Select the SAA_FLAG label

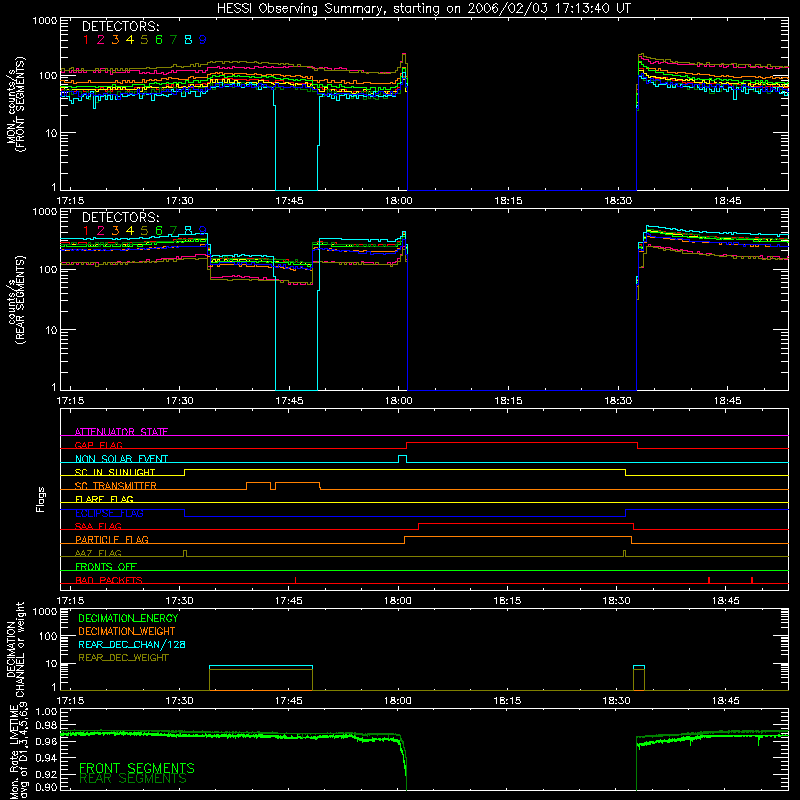[98, 526]
